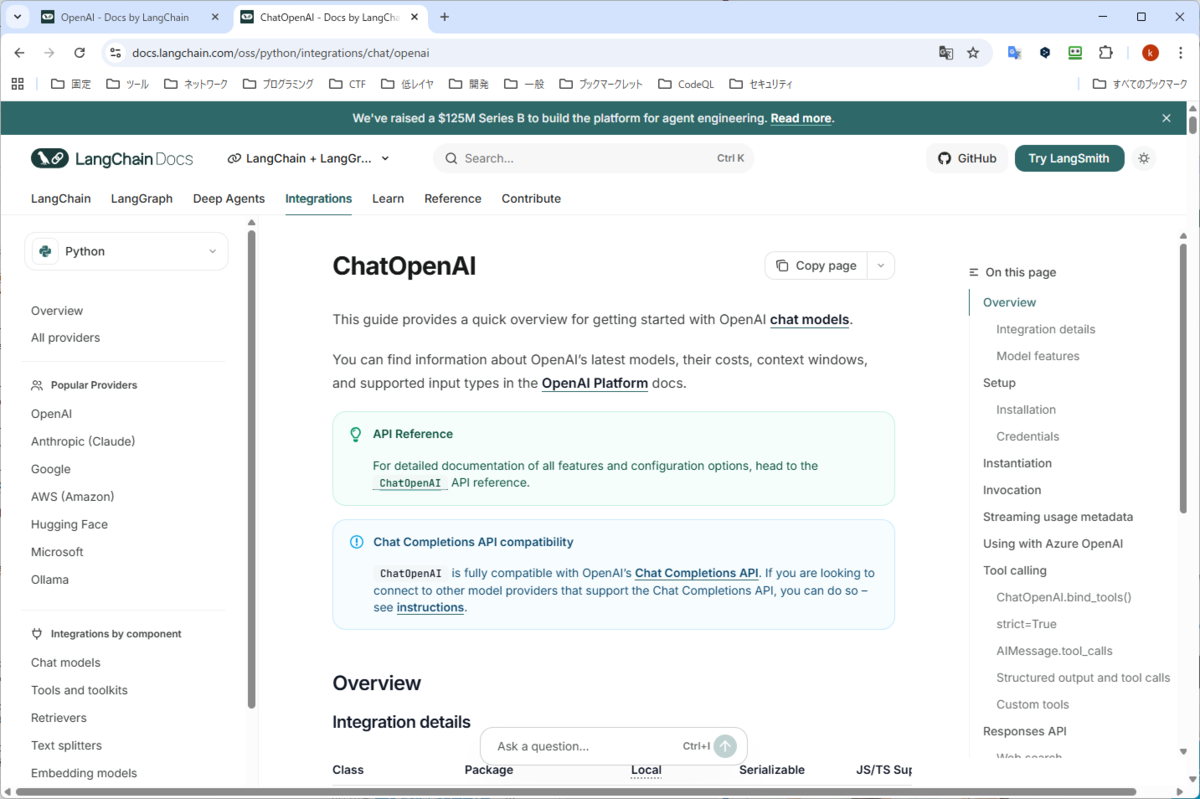
Task: Click the GitHub octocat icon
Action: click(943, 158)
